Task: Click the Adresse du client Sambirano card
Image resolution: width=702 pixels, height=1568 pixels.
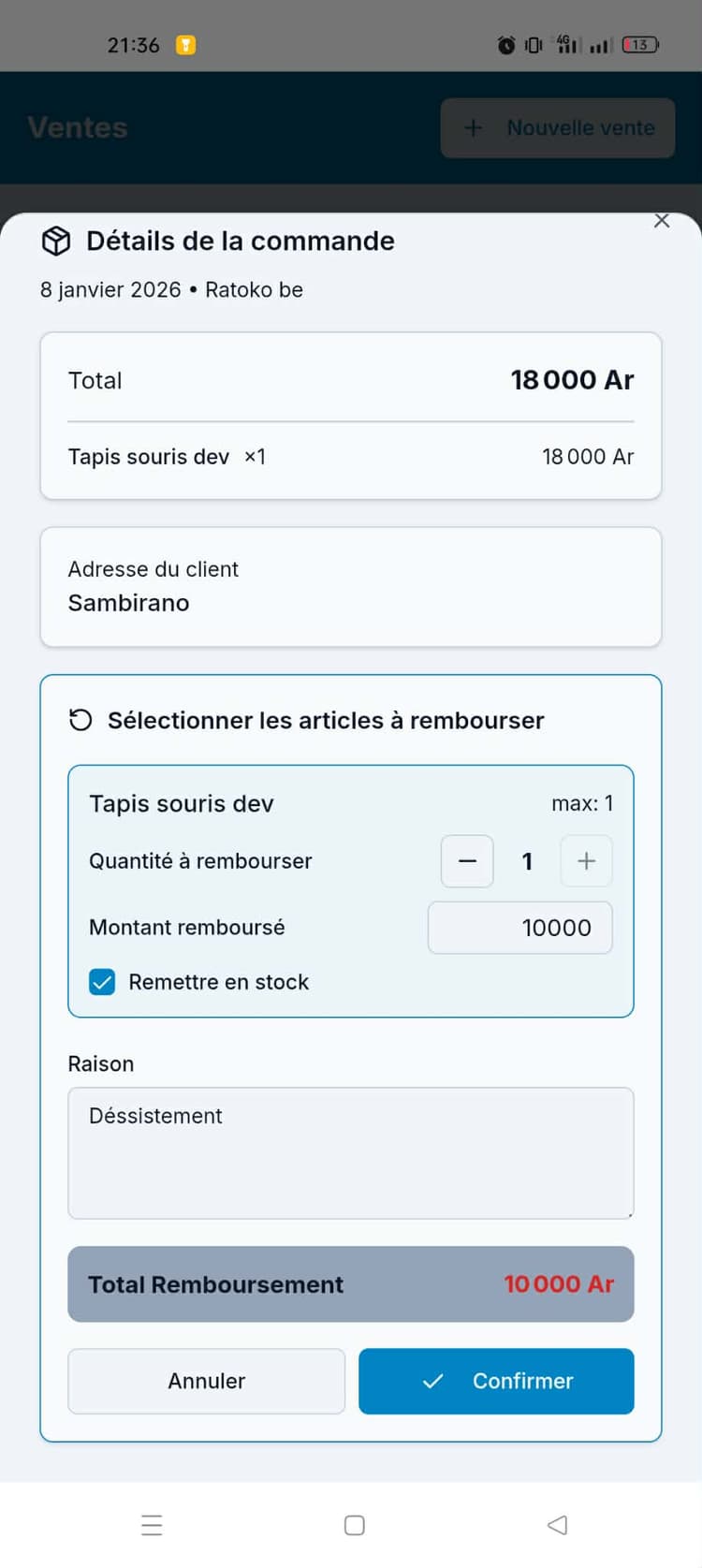Action: [351, 587]
